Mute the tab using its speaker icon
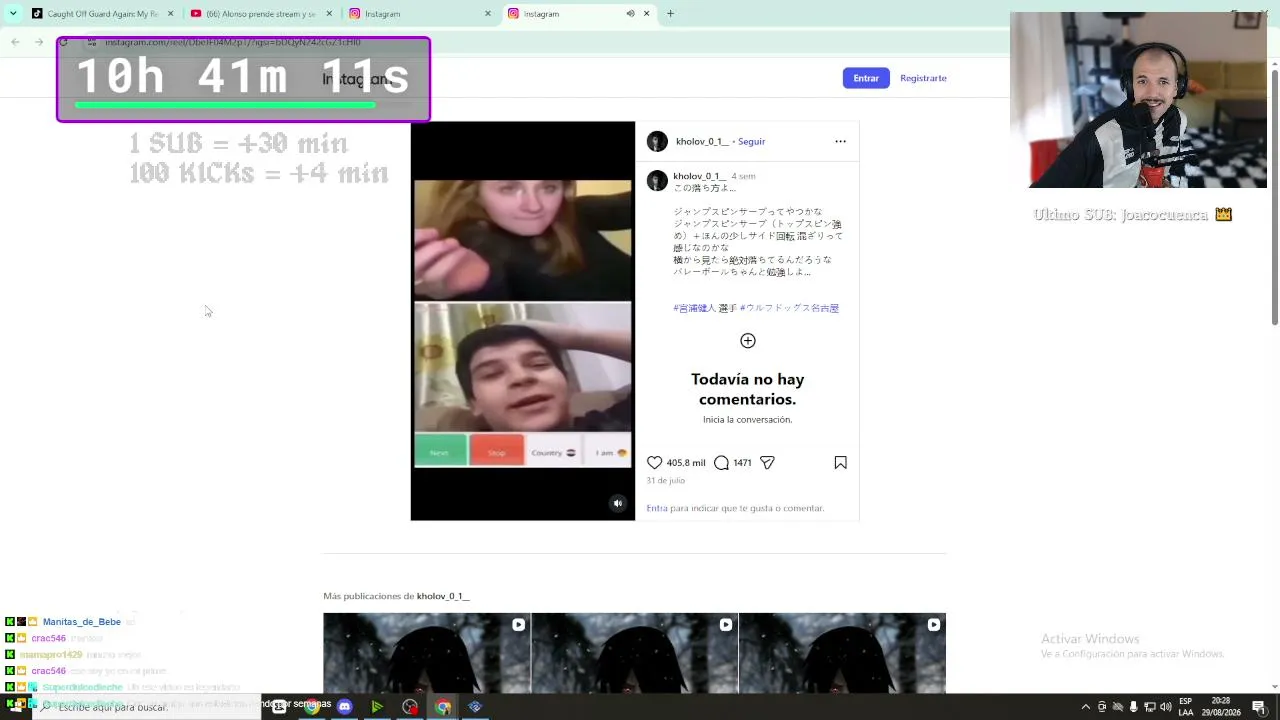 tap(630, 14)
